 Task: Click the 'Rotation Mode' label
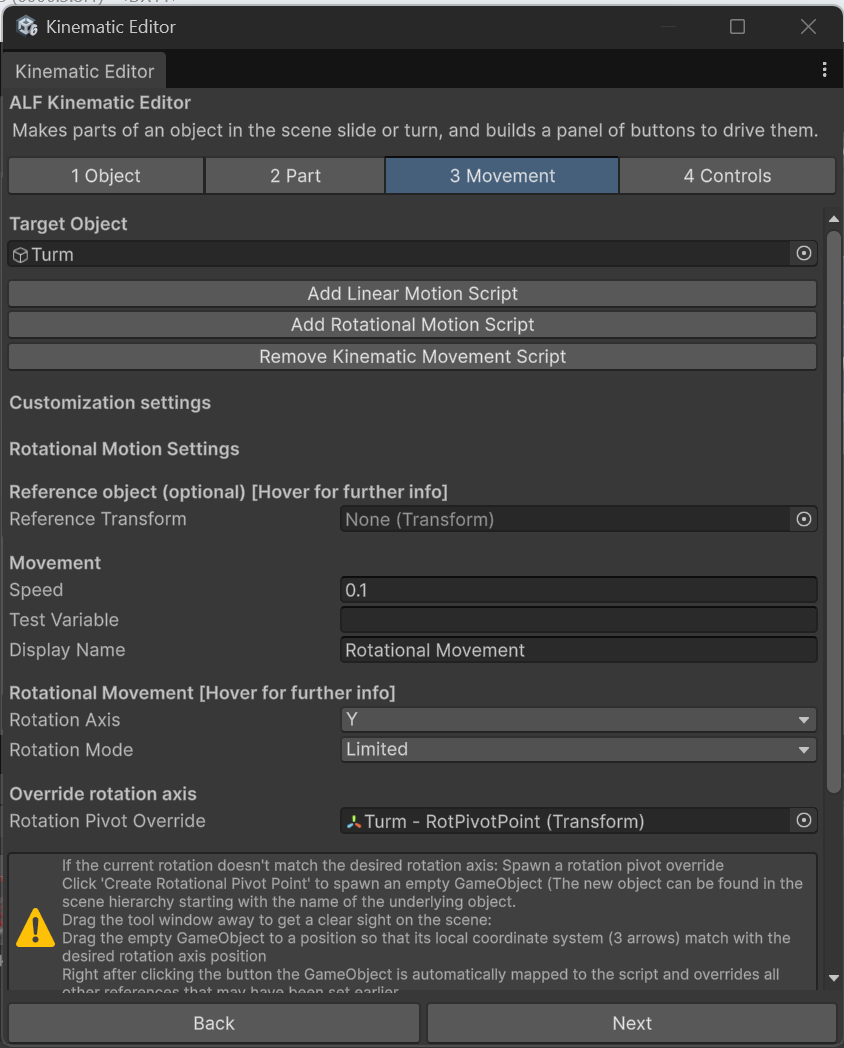coord(71,750)
